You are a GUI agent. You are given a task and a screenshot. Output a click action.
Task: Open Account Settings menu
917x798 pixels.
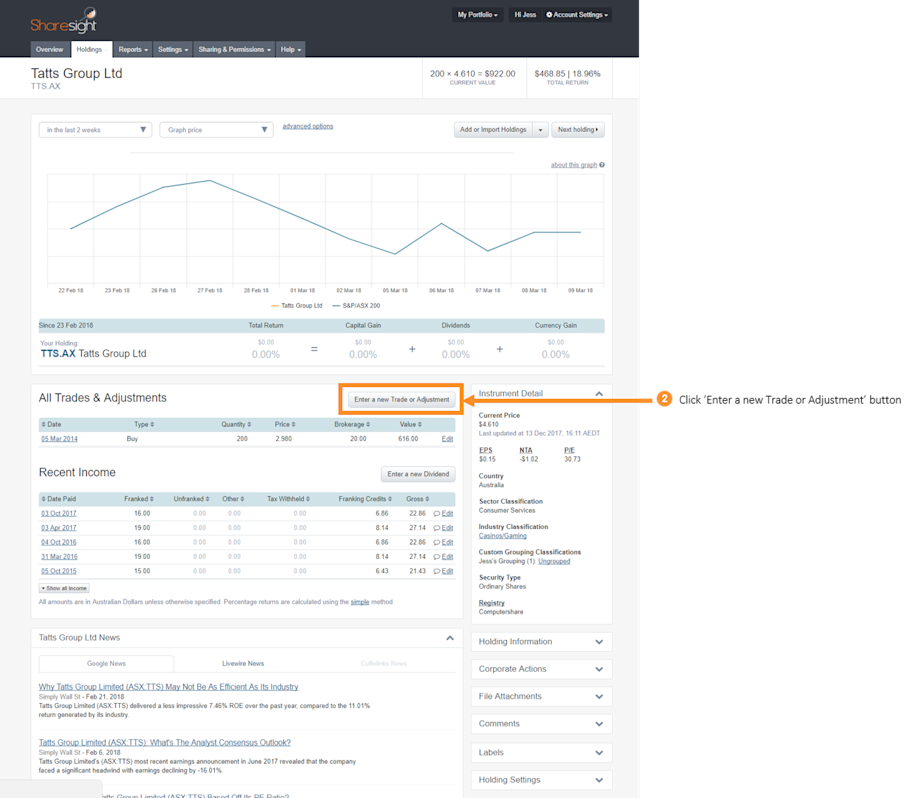pos(577,15)
